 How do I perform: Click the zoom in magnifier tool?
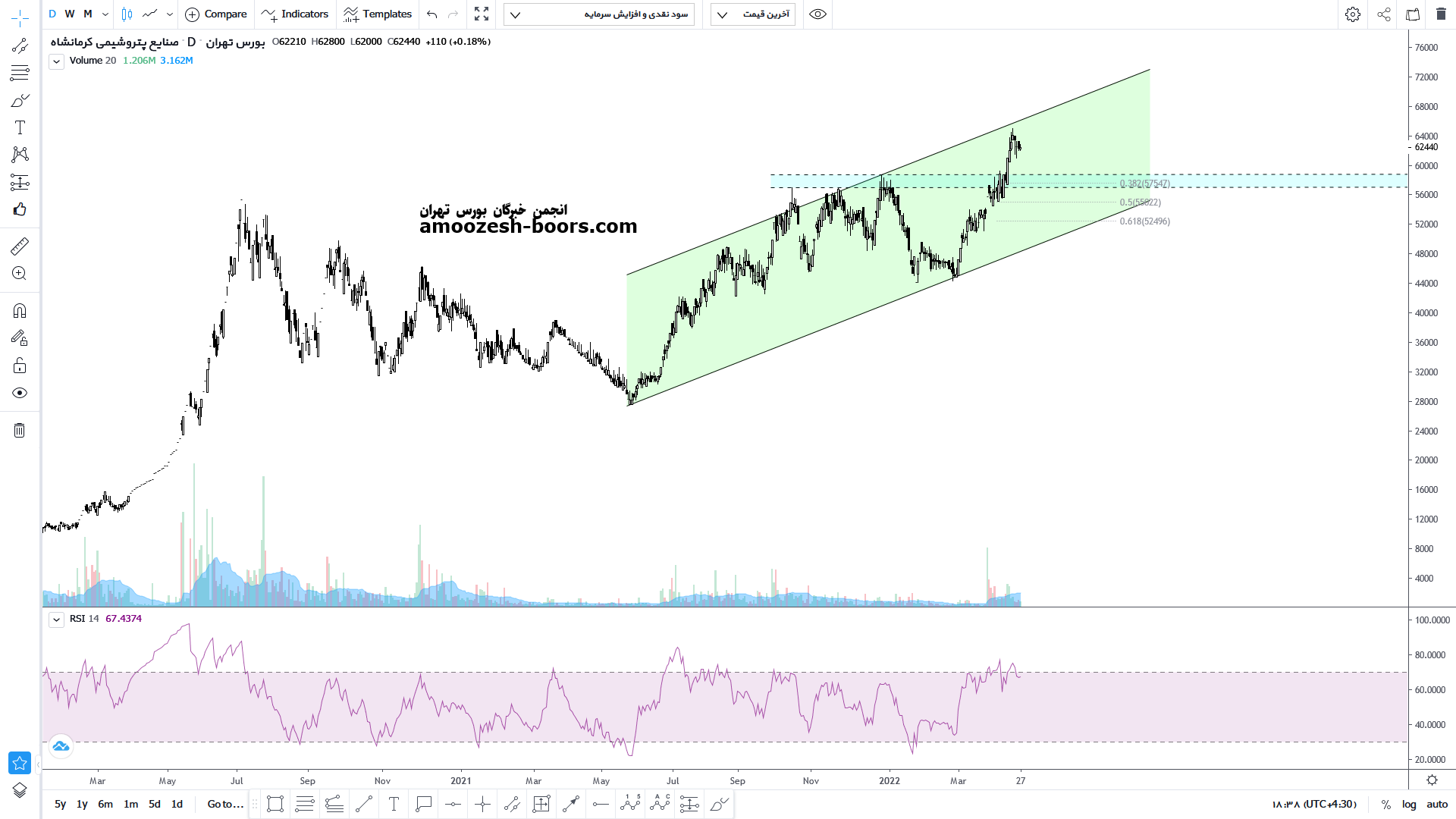(x=20, y=274)
